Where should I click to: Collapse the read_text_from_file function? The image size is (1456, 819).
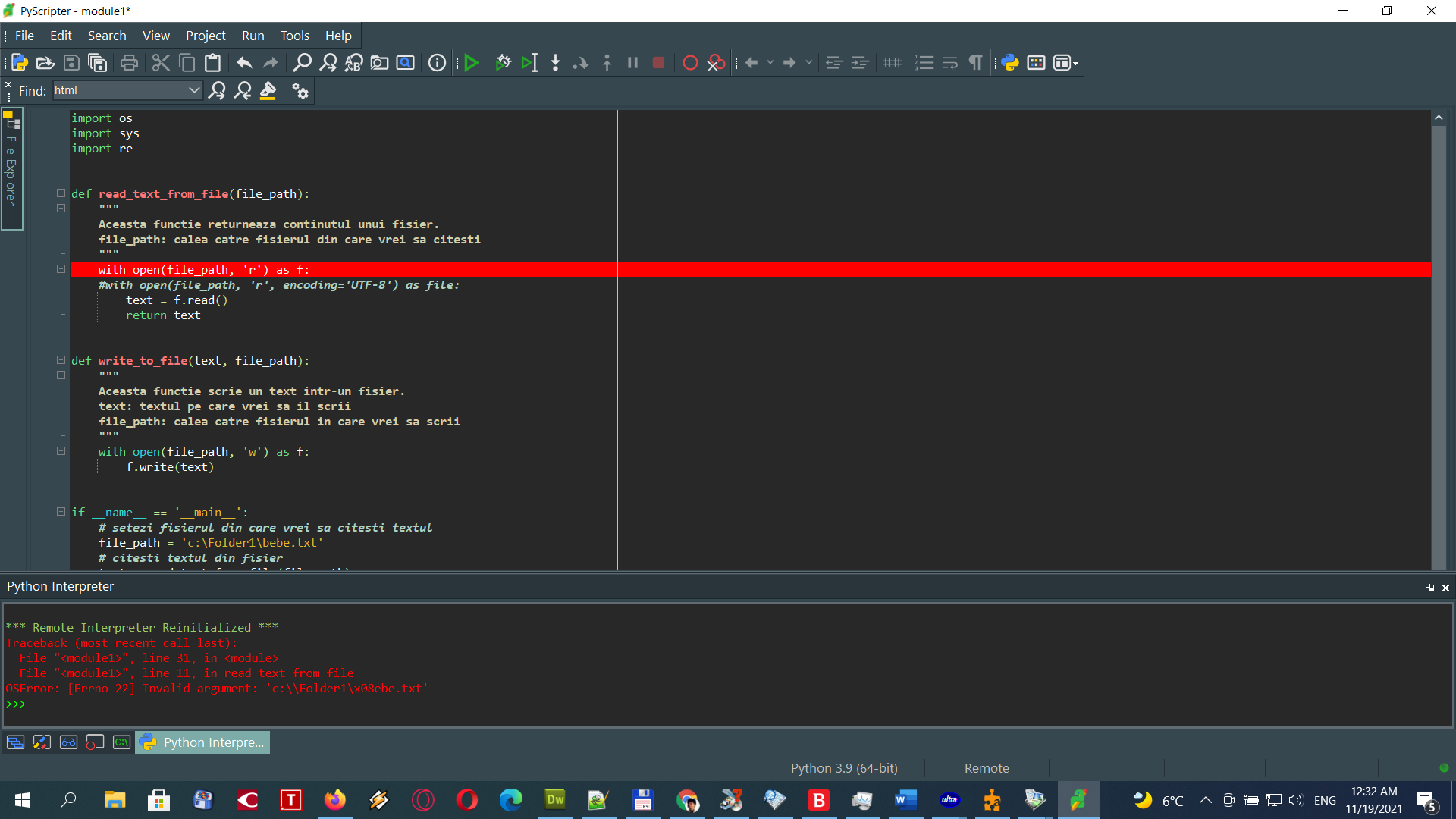point(61,193)
